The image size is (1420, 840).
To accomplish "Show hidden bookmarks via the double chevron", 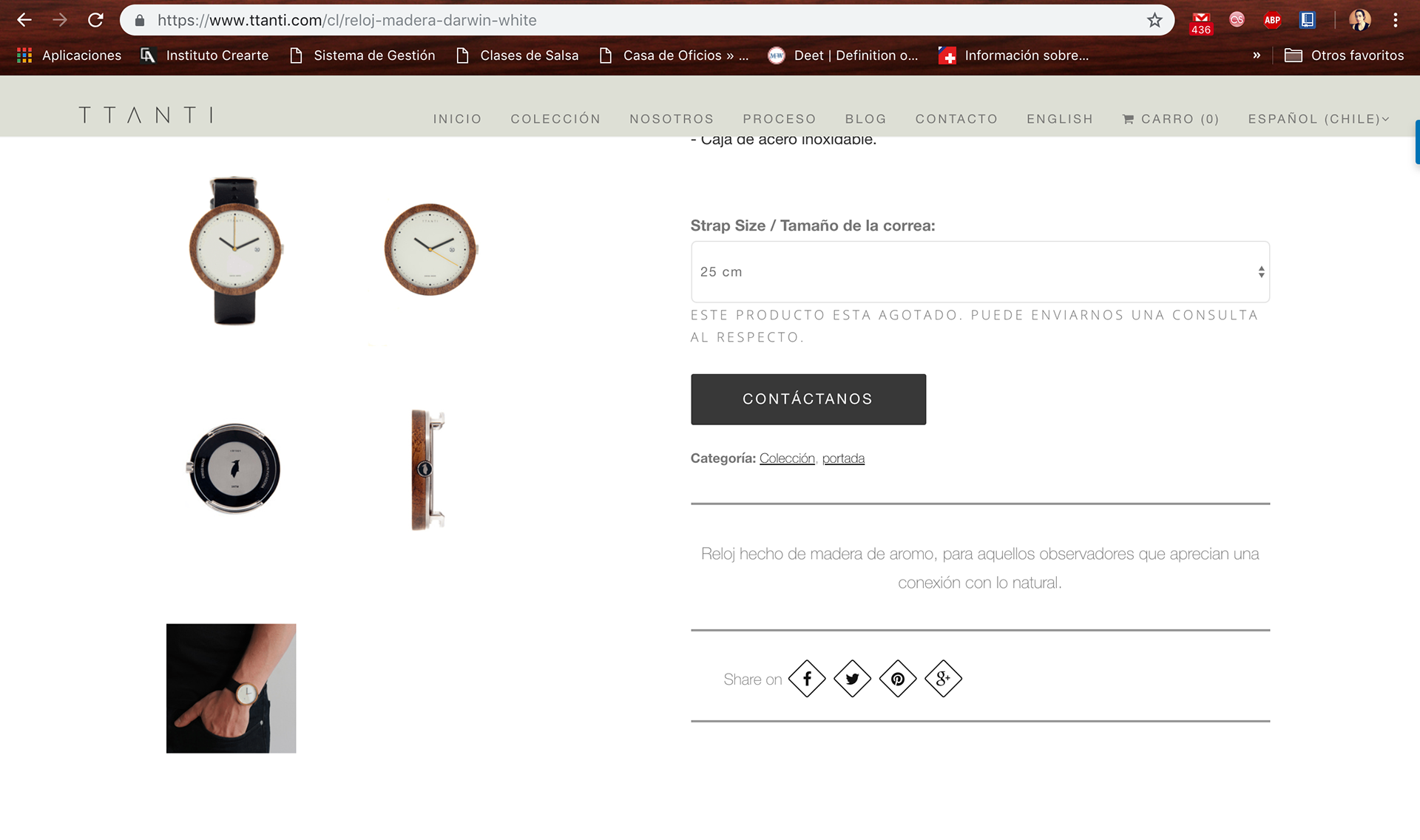I will (x=1257, y=55).
